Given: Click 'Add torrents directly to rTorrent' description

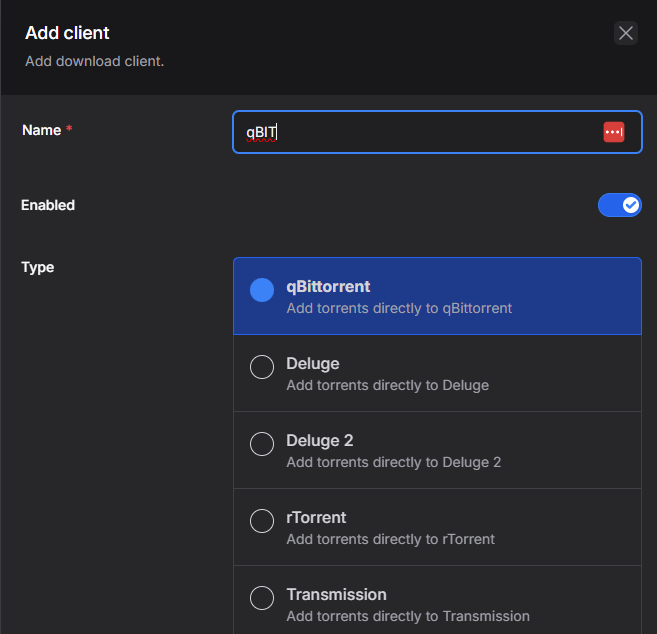Looking at the screenshot, I should pyautogui.click(x=390, y=539).
